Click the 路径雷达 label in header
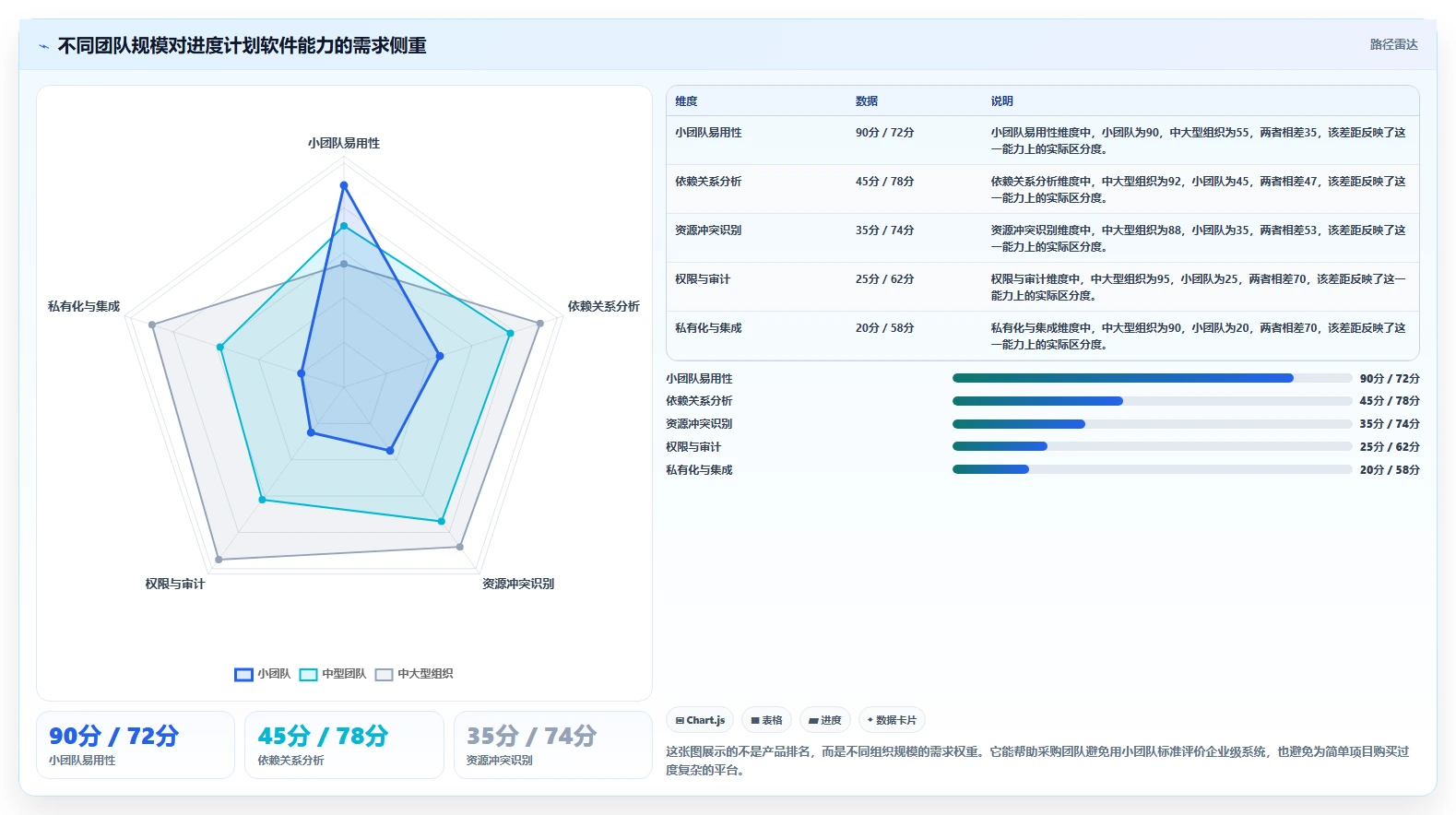The width and height of the screenshot is (1456, 815). (x=1393, y=44)
